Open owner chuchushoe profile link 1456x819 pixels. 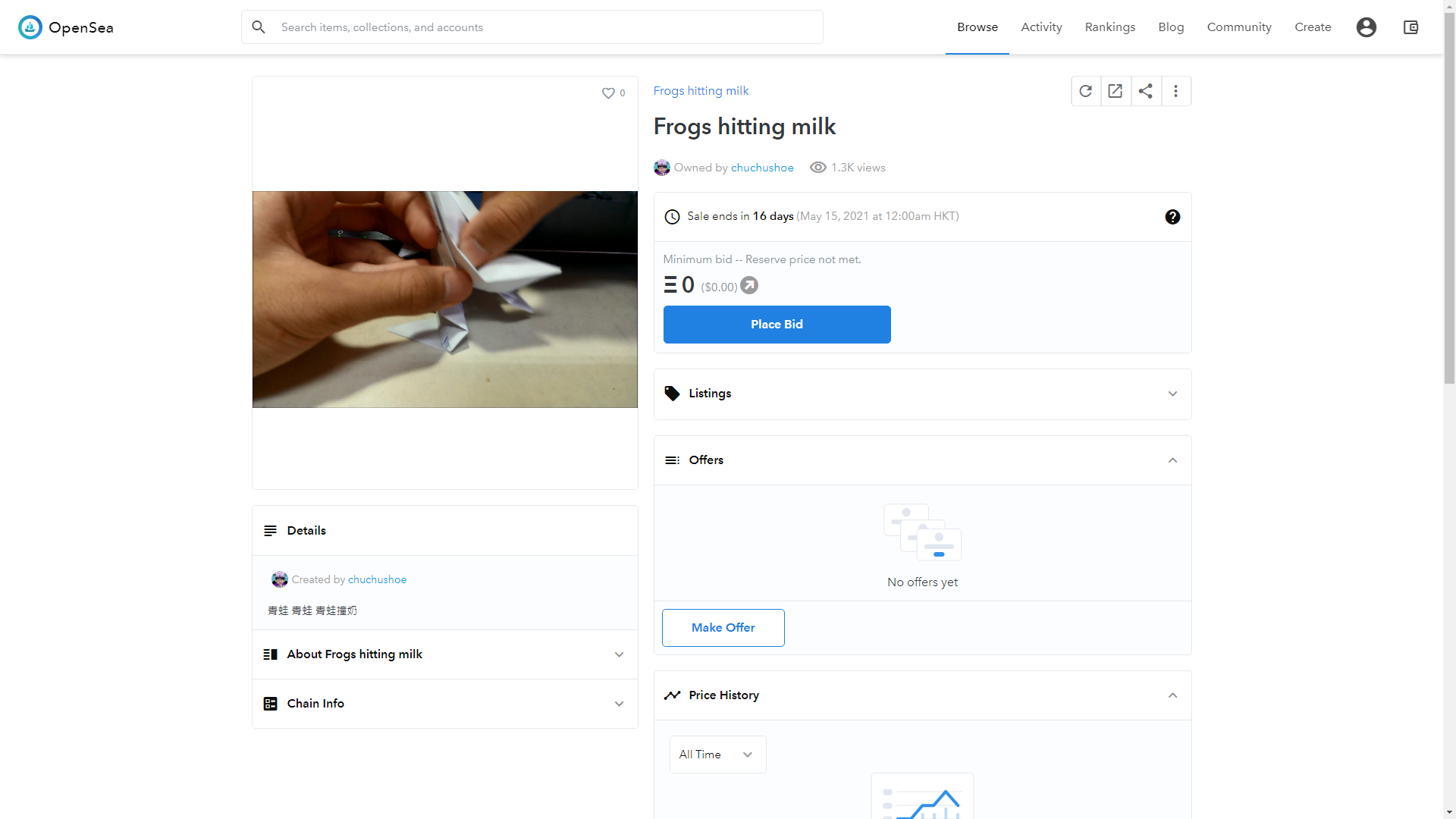pyautogui.click(x=762, y=168)
